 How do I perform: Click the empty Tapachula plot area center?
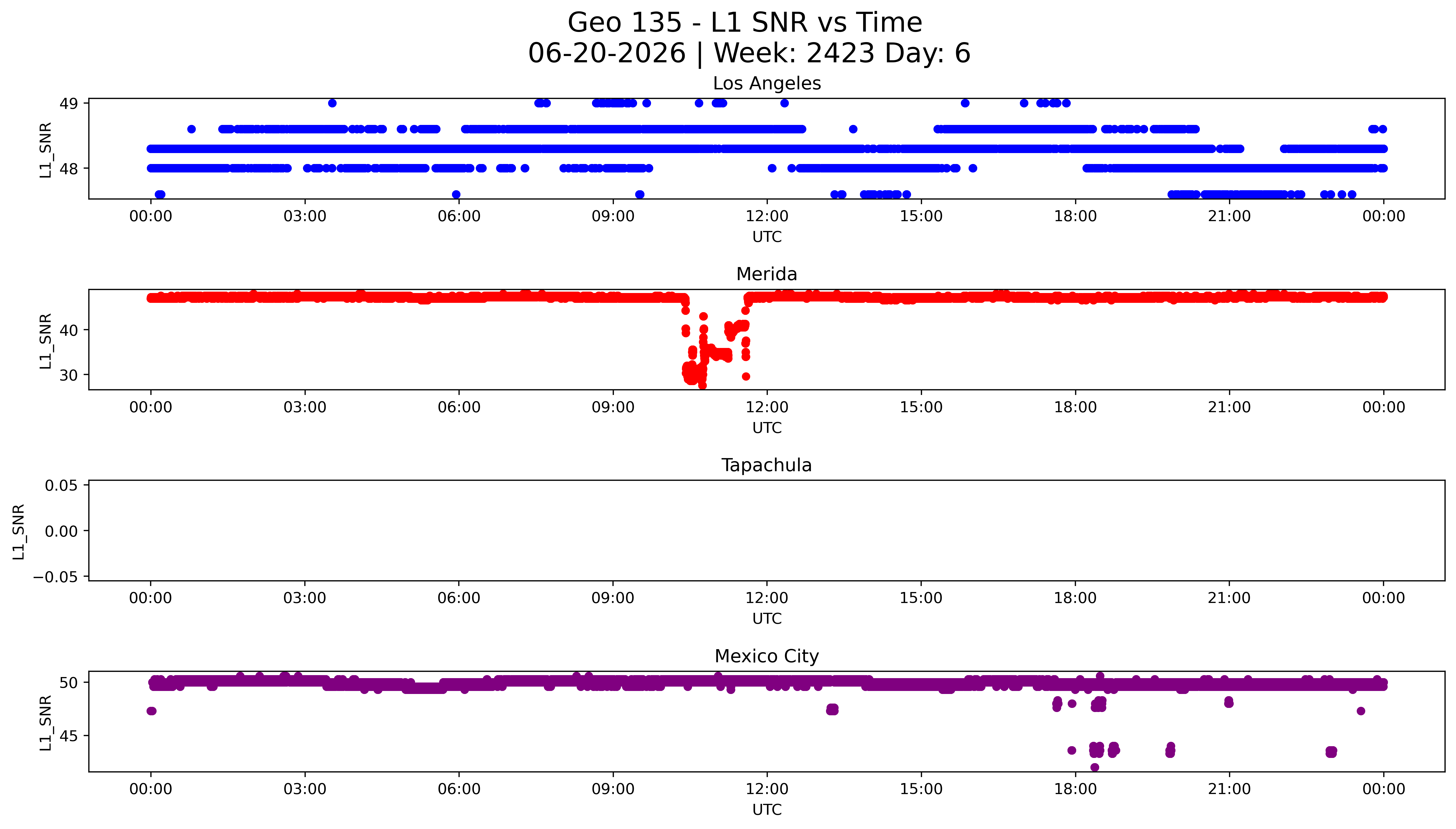pos(766,531)
